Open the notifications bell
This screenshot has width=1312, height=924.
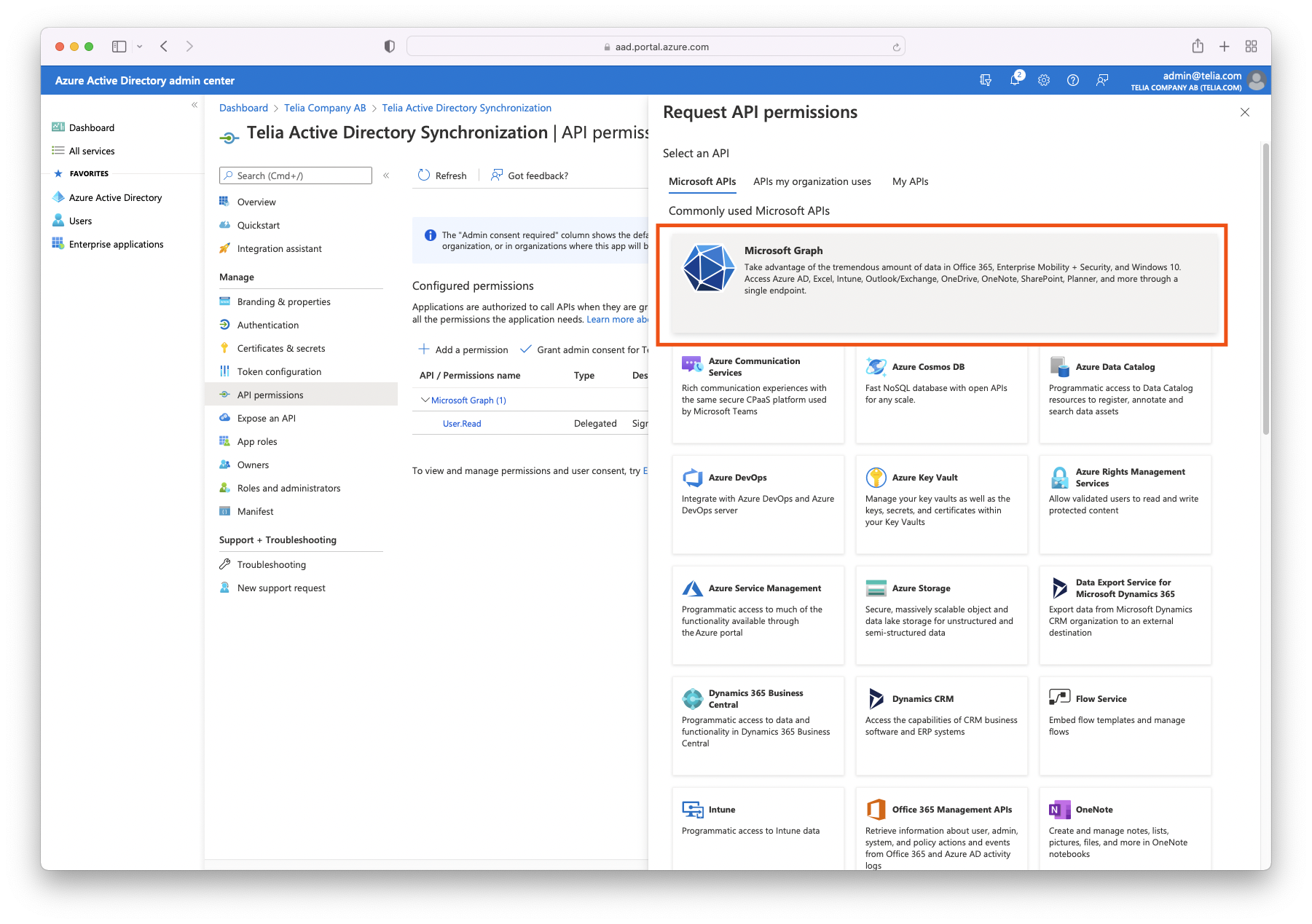pos(1015,80)
